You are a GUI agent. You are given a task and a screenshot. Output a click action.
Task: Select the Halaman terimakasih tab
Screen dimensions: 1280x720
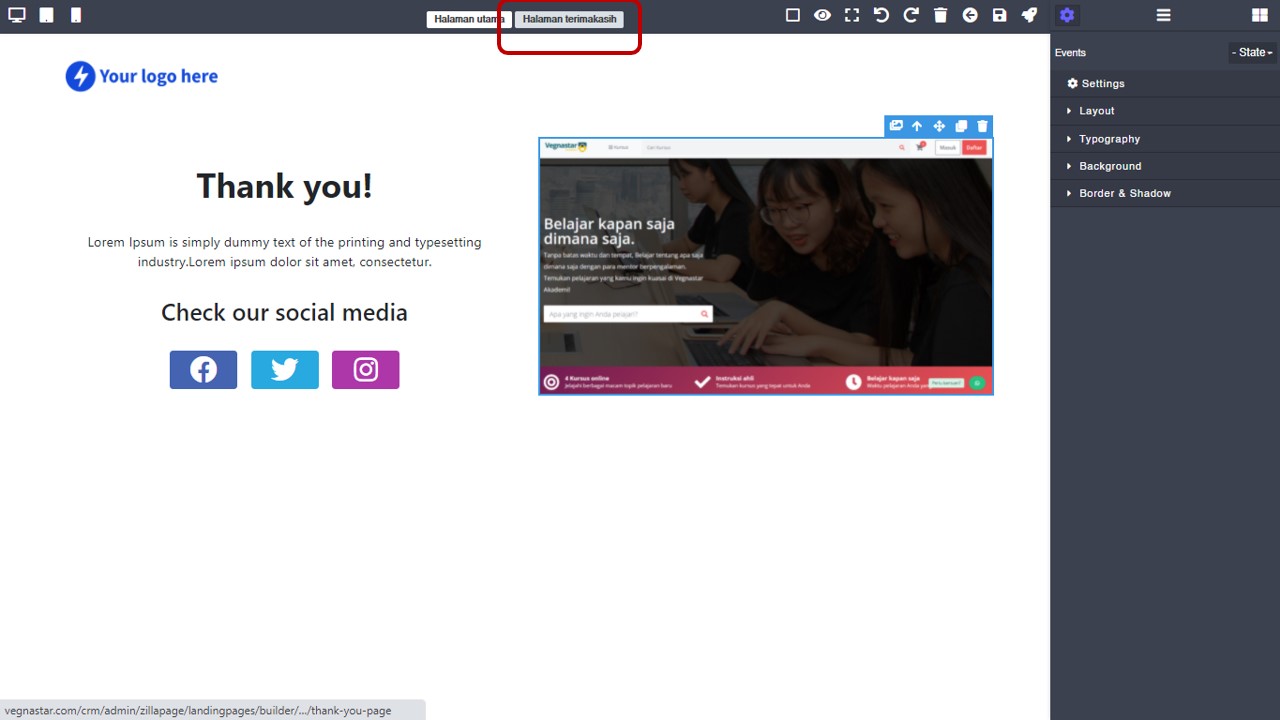point(569,19)
